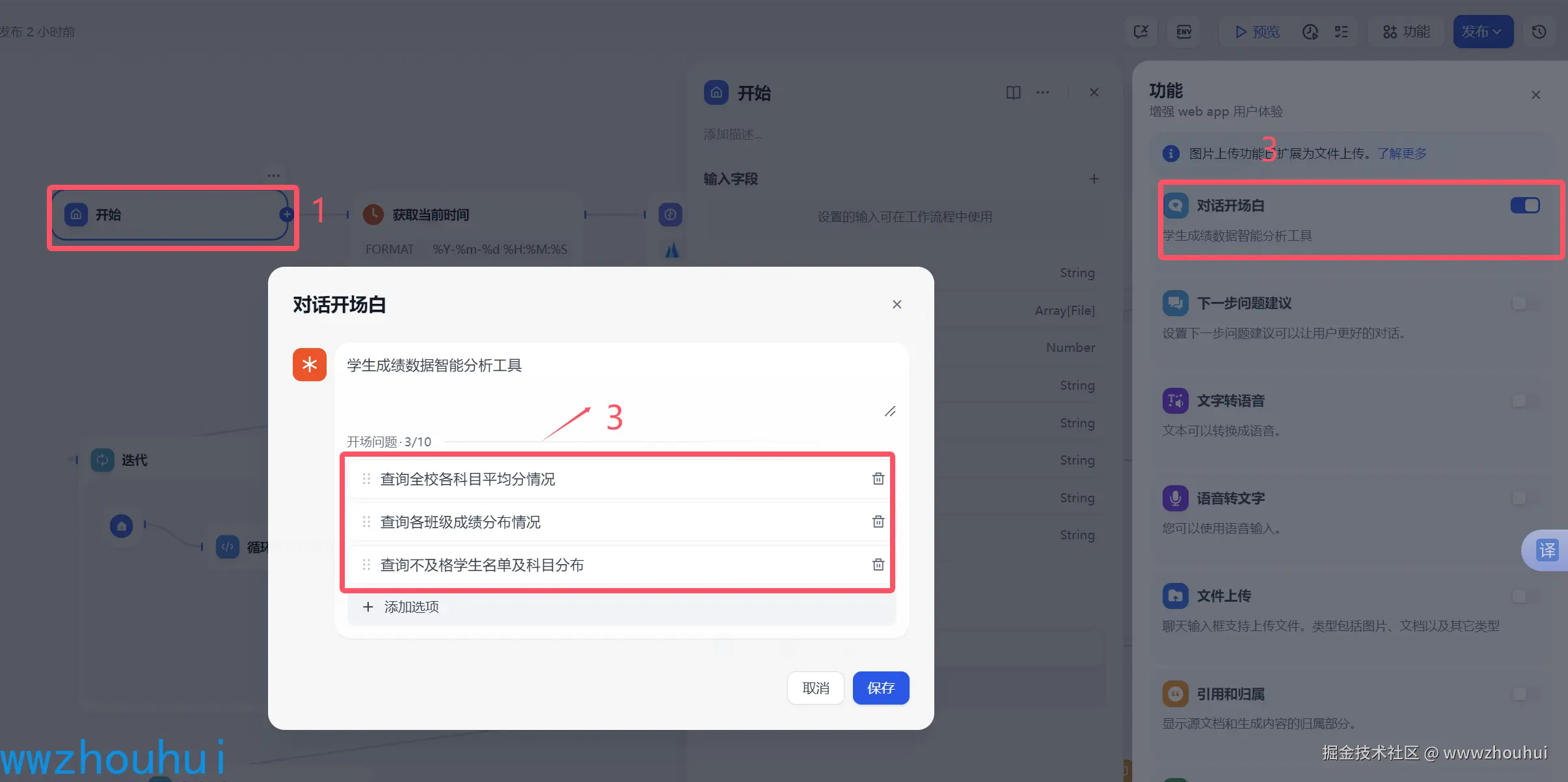The height and width of the screenshot is (782, 1568).
Task: Click the plus connector on the 开始 node
Action: pos(286,214)
